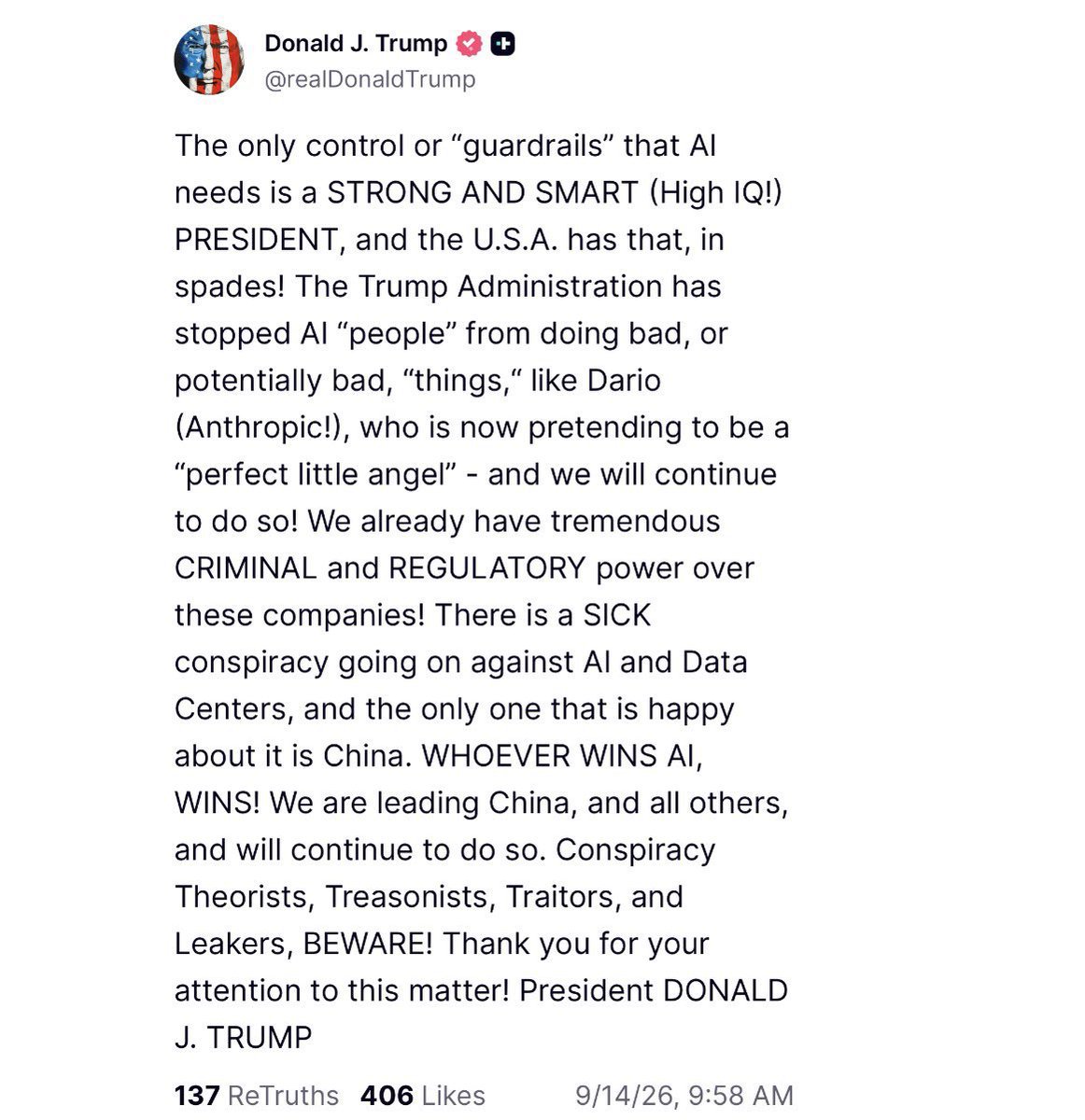Click the "perfect little angel" quote
The width and height of the screenshot is (1085, 1120).
pyautogui.click(x=315, y=474)
